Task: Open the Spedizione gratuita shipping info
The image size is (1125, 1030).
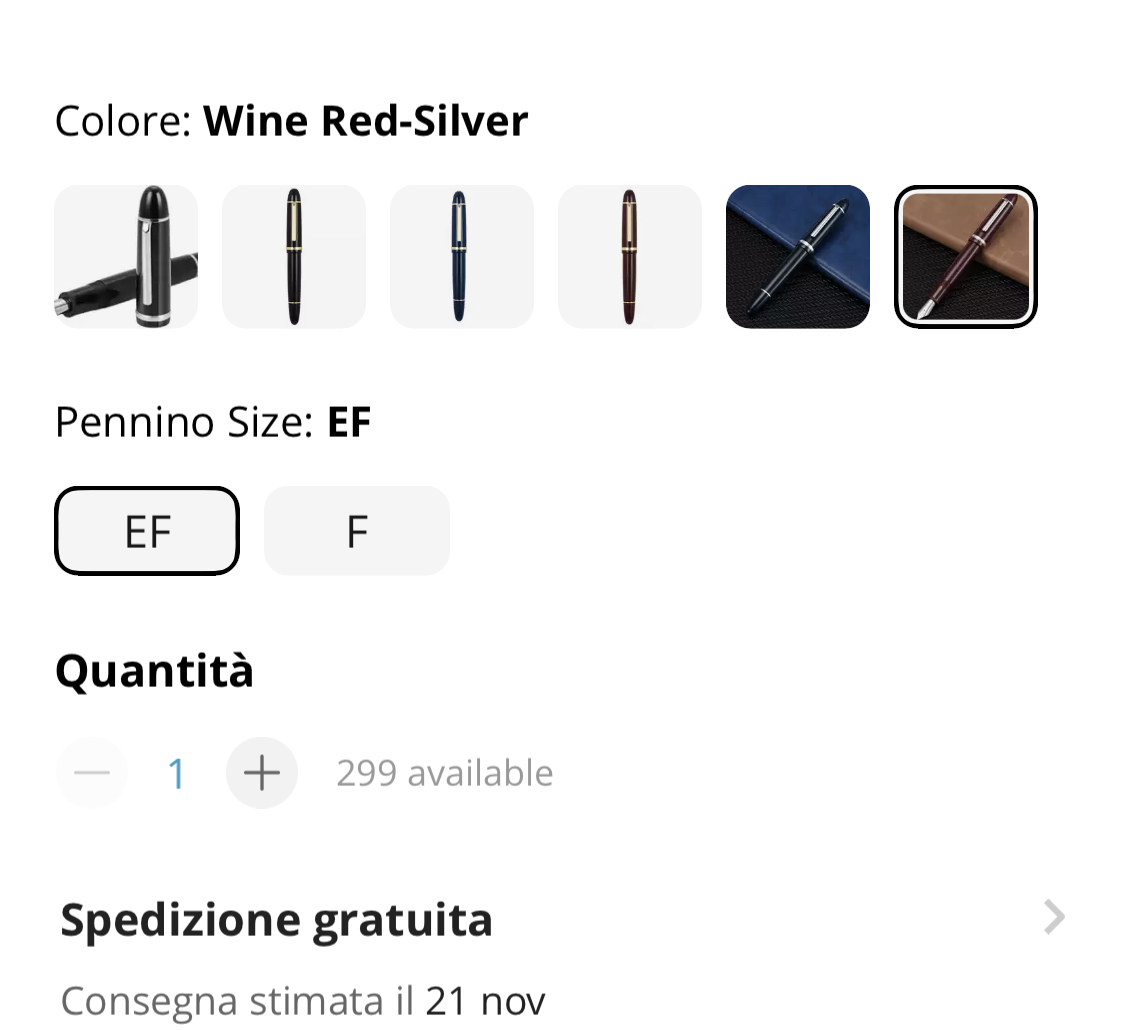Action: pos(277,920)
